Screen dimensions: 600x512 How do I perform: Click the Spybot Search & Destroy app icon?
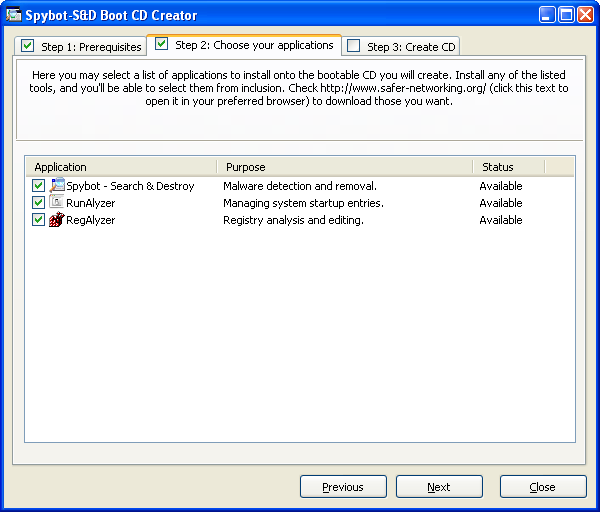[x=57, y=185]
